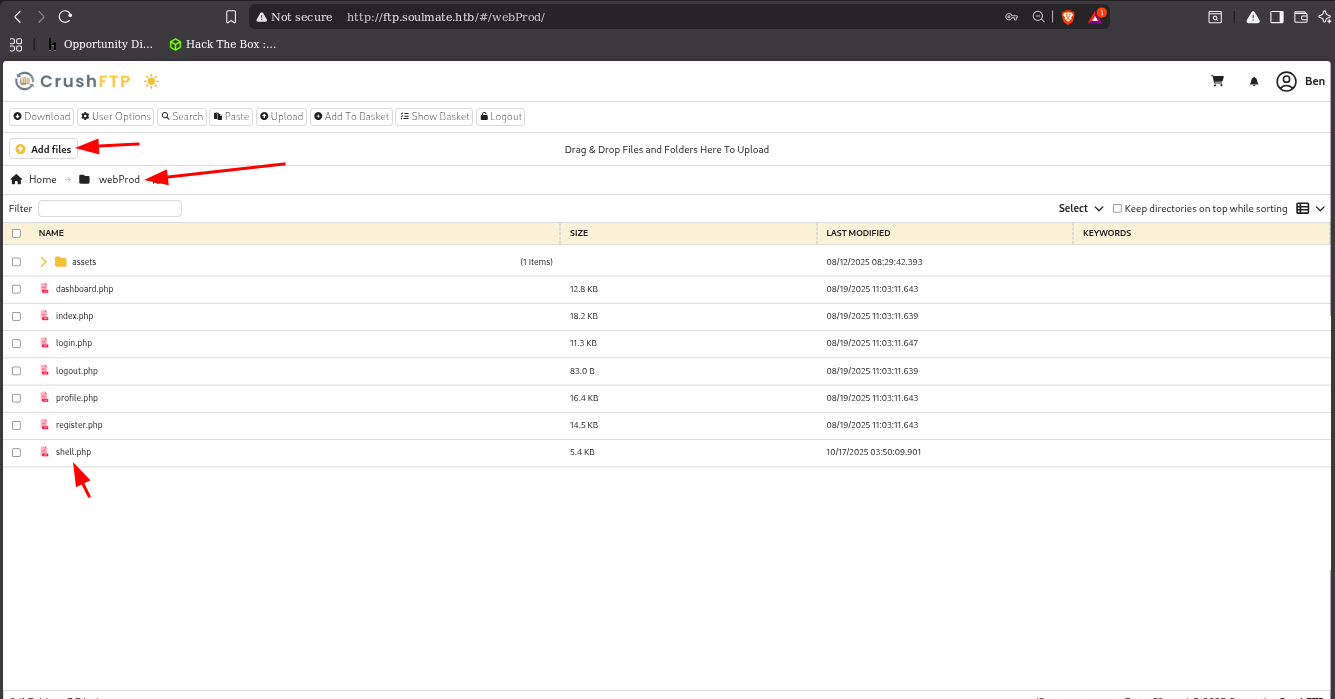This screenshot has height=699, width=1335.
Task: Click the Logout button
Action: pyautogui.click(x=500, y=117)
